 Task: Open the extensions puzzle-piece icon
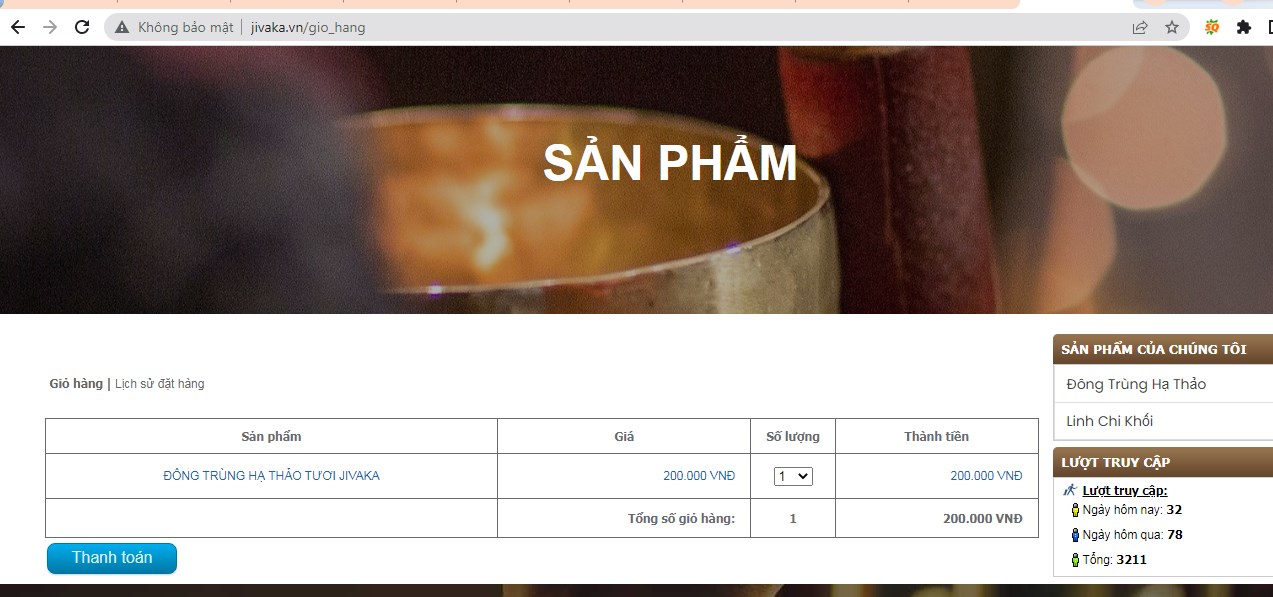pyautogui.click(x=1244, y=27)
